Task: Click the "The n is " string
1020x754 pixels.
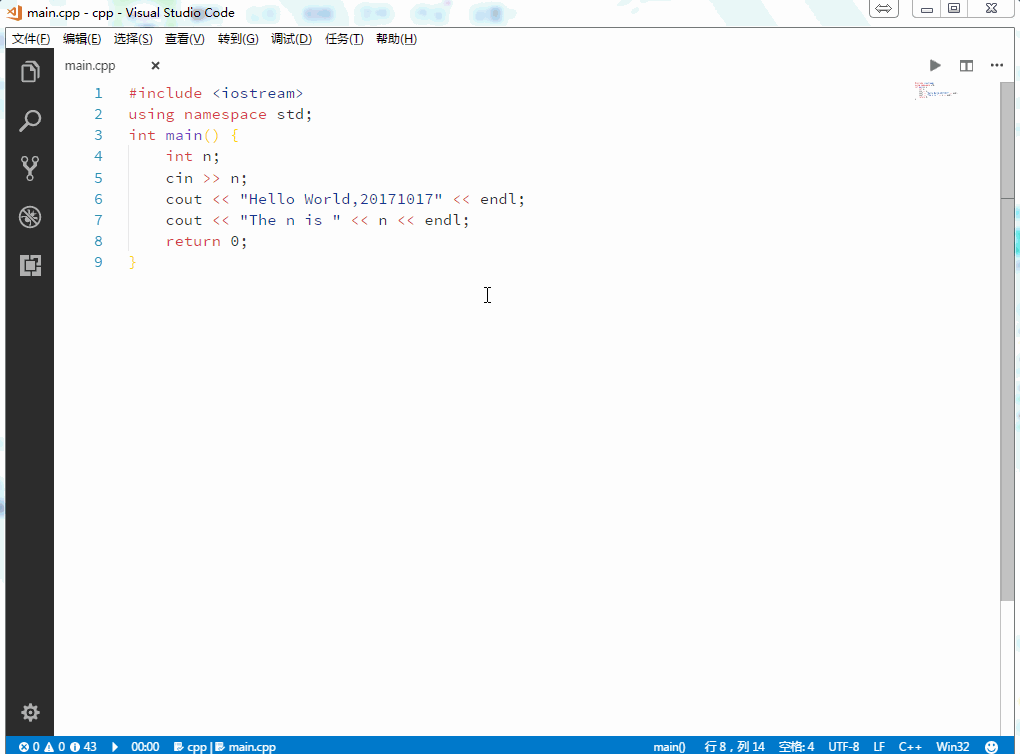Action: [290, 220]
